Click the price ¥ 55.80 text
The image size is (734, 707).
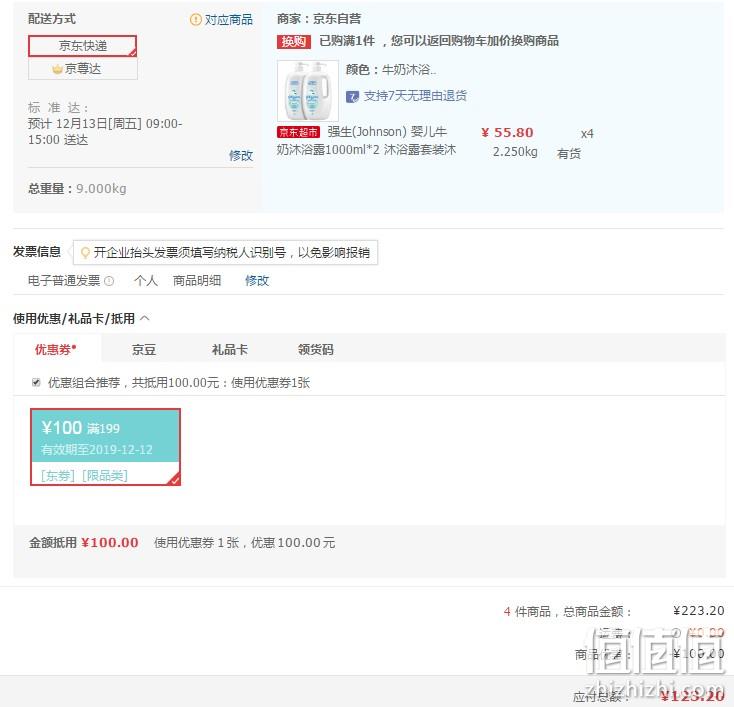click(507, 133)
